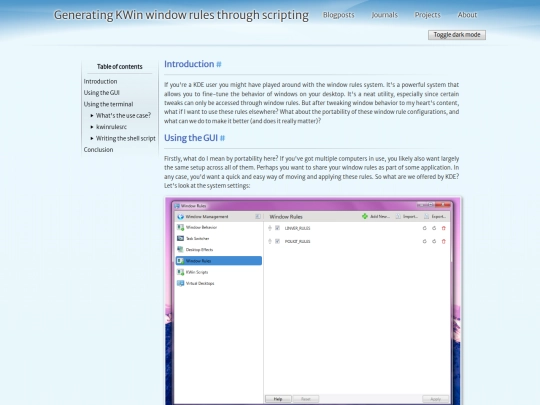Open the About page
Image resolution: width=540 pixels, height=405 pixels.
tap(467, 15)
